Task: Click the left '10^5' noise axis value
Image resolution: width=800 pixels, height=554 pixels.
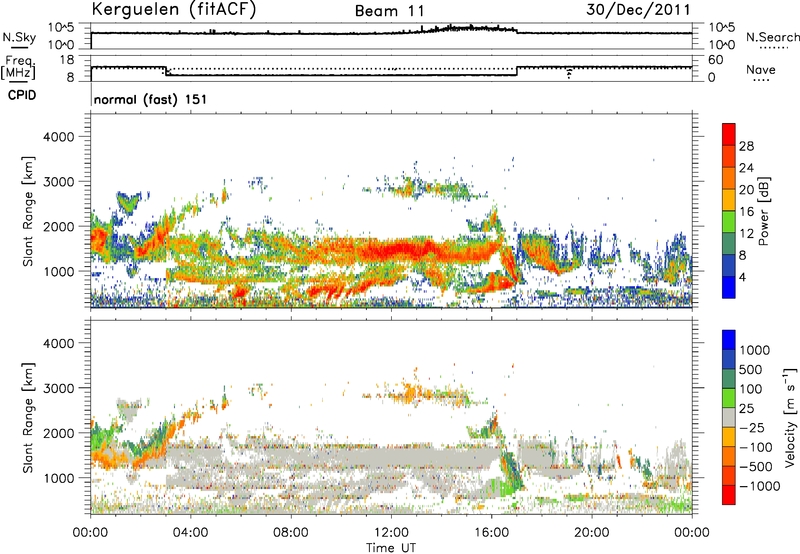Action: (61, 28)
